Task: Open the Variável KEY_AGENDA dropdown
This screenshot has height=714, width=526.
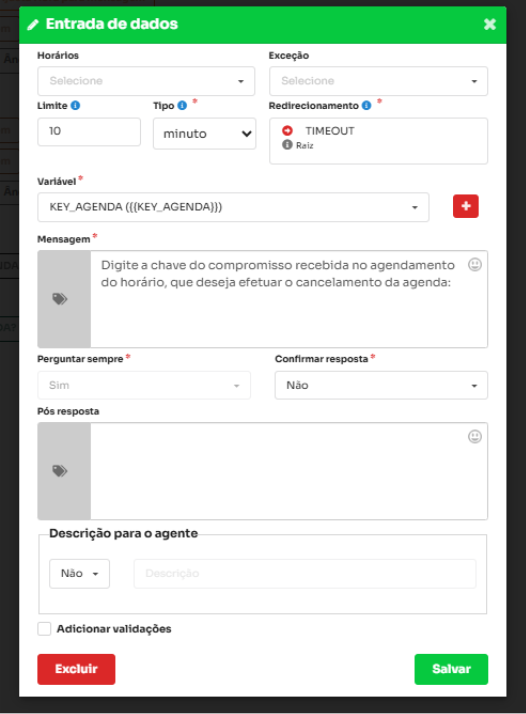Action: point(233,207)
